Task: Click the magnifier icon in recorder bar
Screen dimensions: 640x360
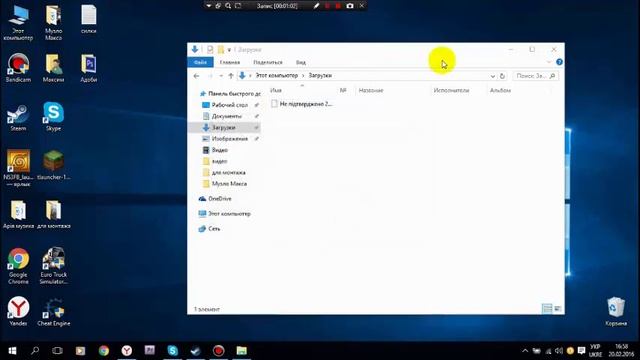Action: coord(228,6)
